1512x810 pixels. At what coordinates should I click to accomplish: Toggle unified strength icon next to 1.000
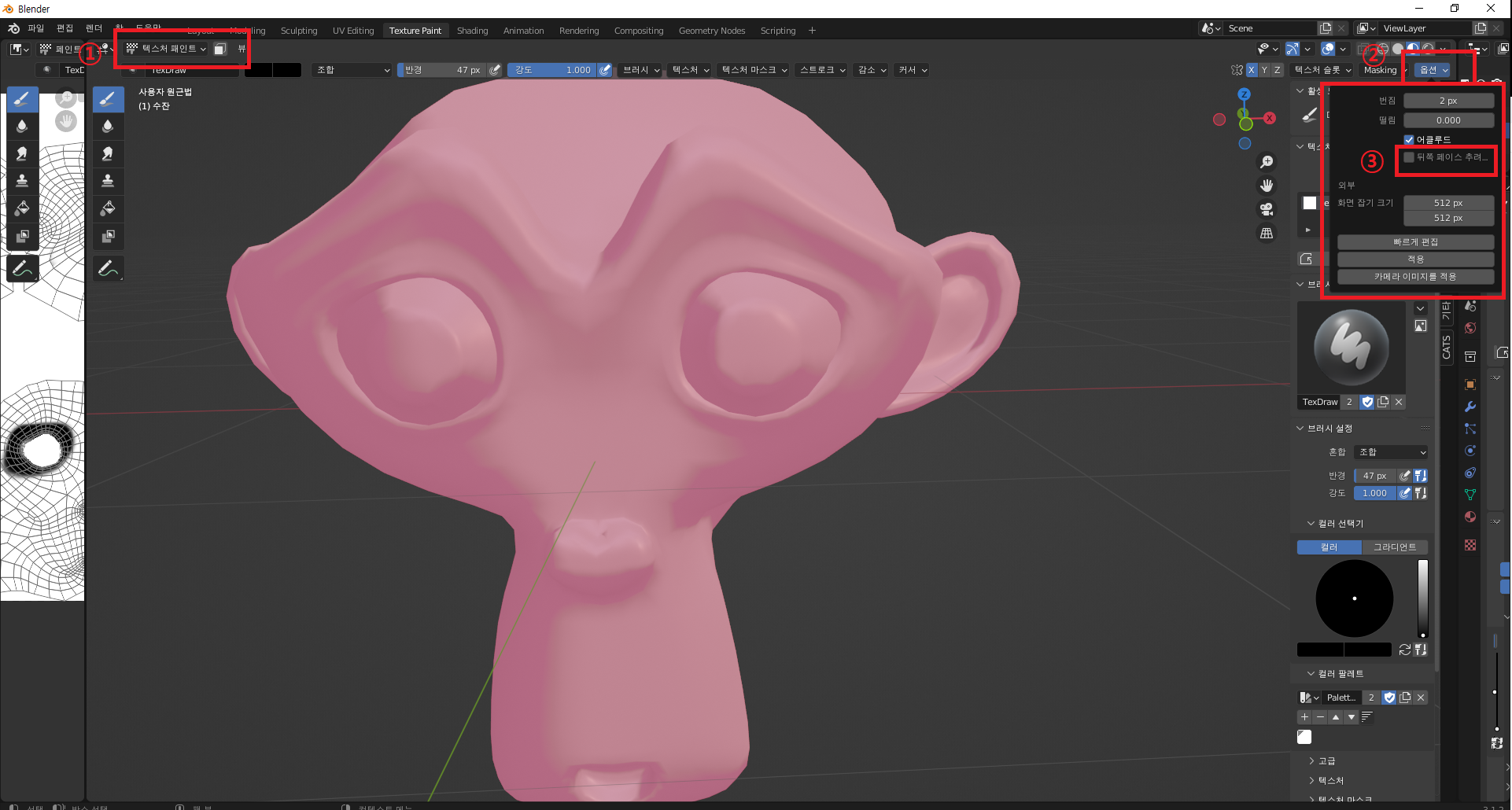coord(1420,493)
